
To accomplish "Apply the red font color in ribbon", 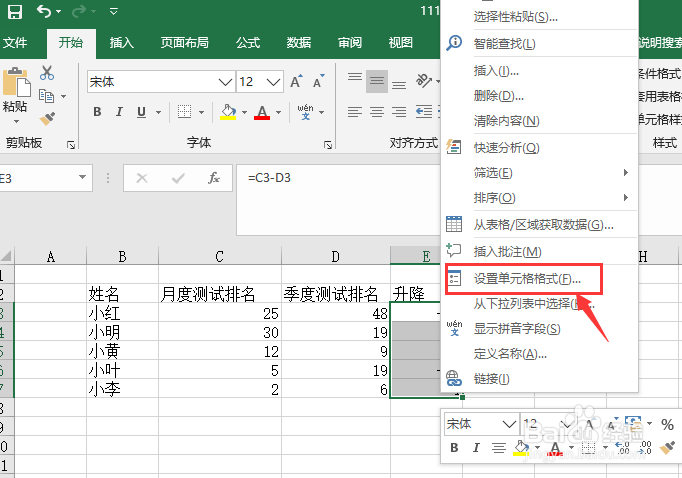I will [262, 112].
